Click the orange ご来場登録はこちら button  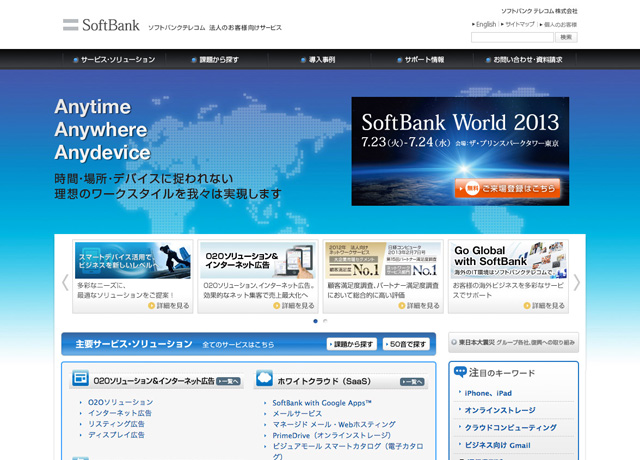click(x=507, y=188)
